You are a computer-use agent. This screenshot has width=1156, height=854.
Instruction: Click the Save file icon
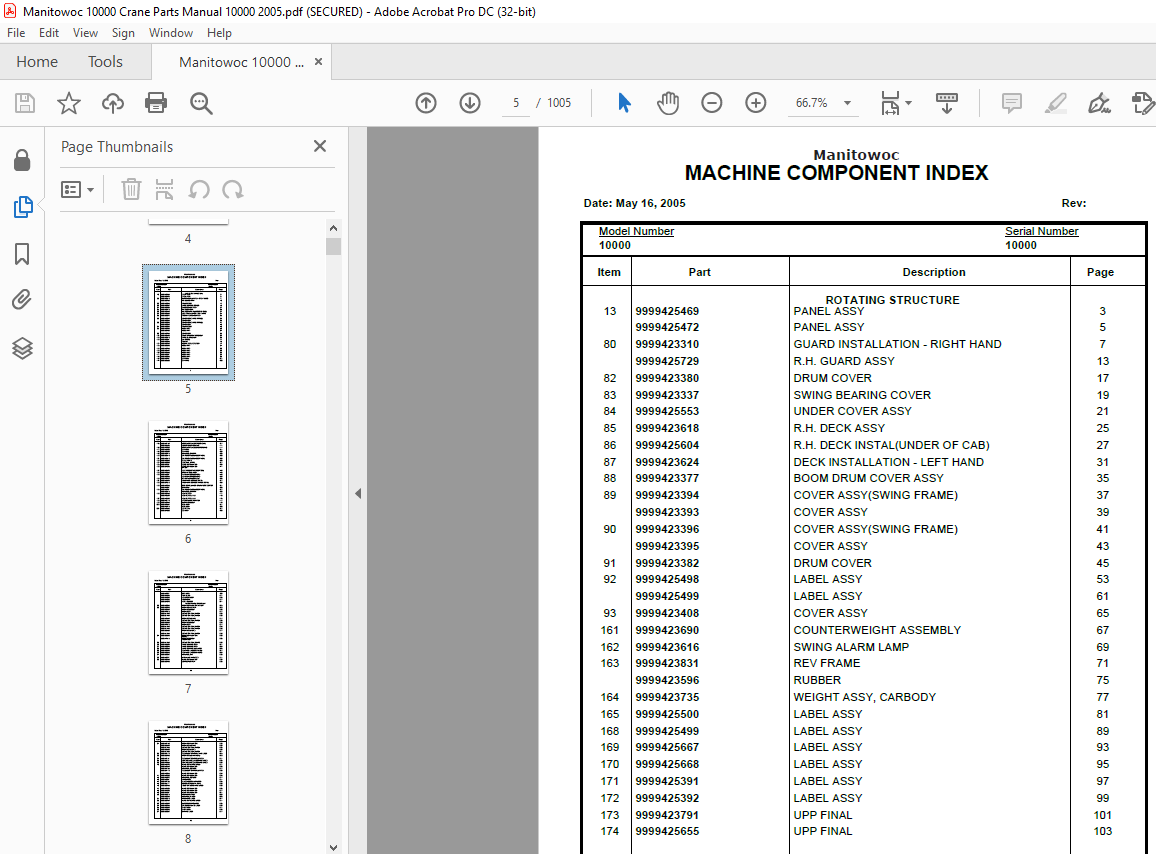25,103
